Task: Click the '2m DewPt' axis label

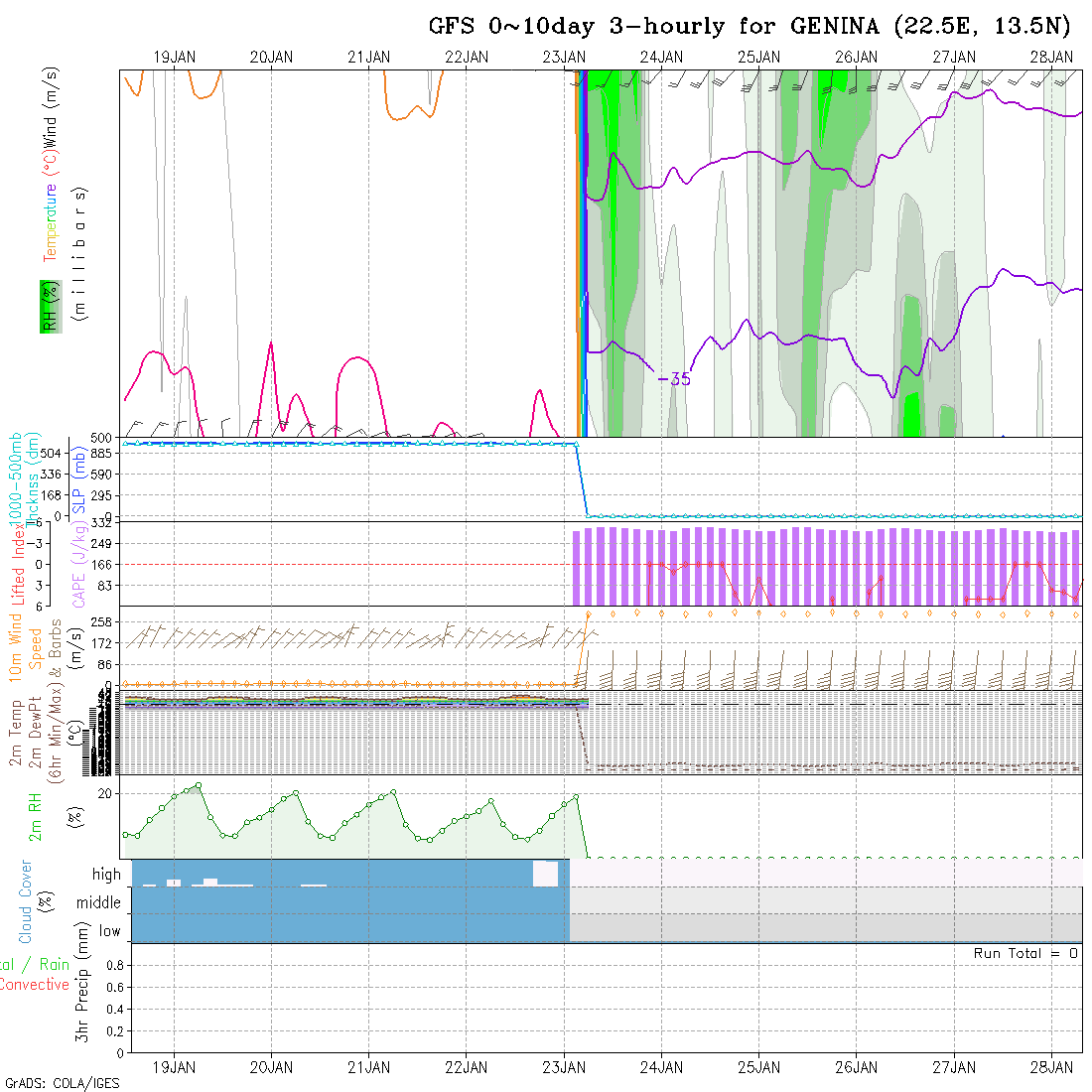Action: click(35, 735)
